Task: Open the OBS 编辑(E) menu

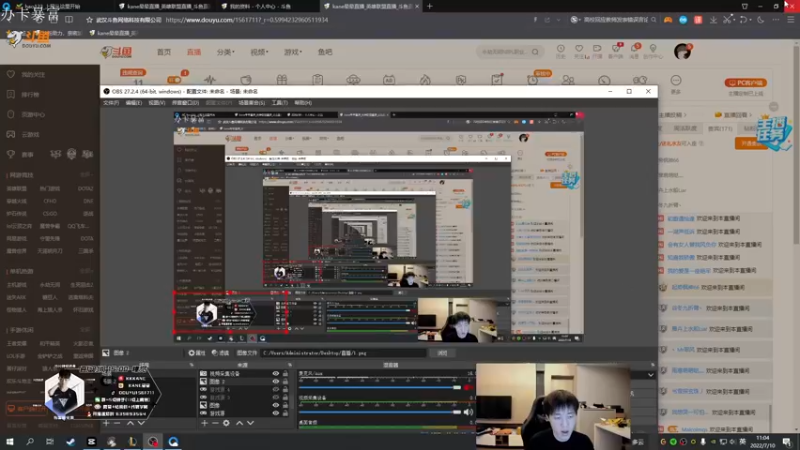Action: coord(133,103)
